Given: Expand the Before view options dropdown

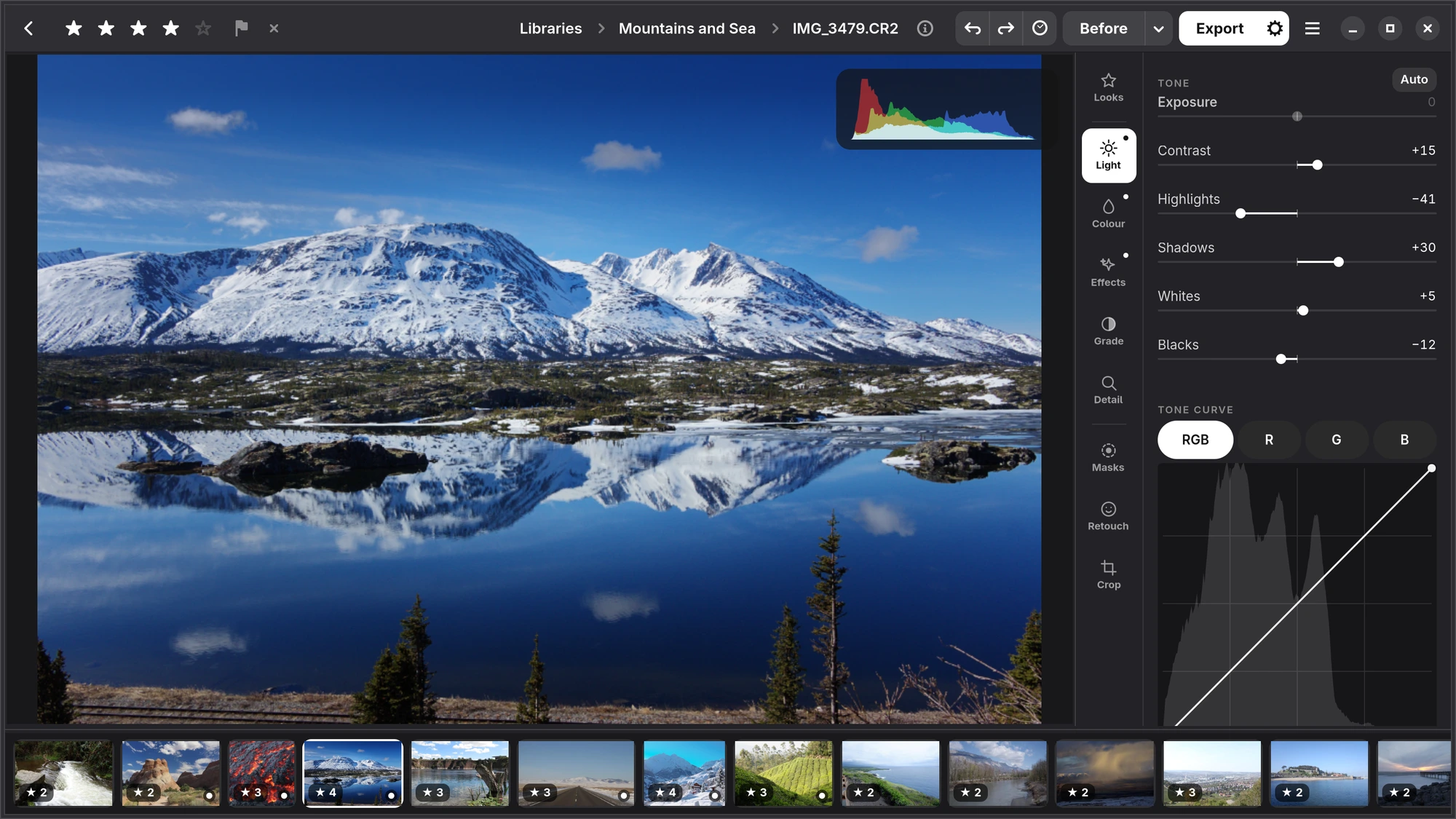Looking at the screenshot, I should (1158, 28).
